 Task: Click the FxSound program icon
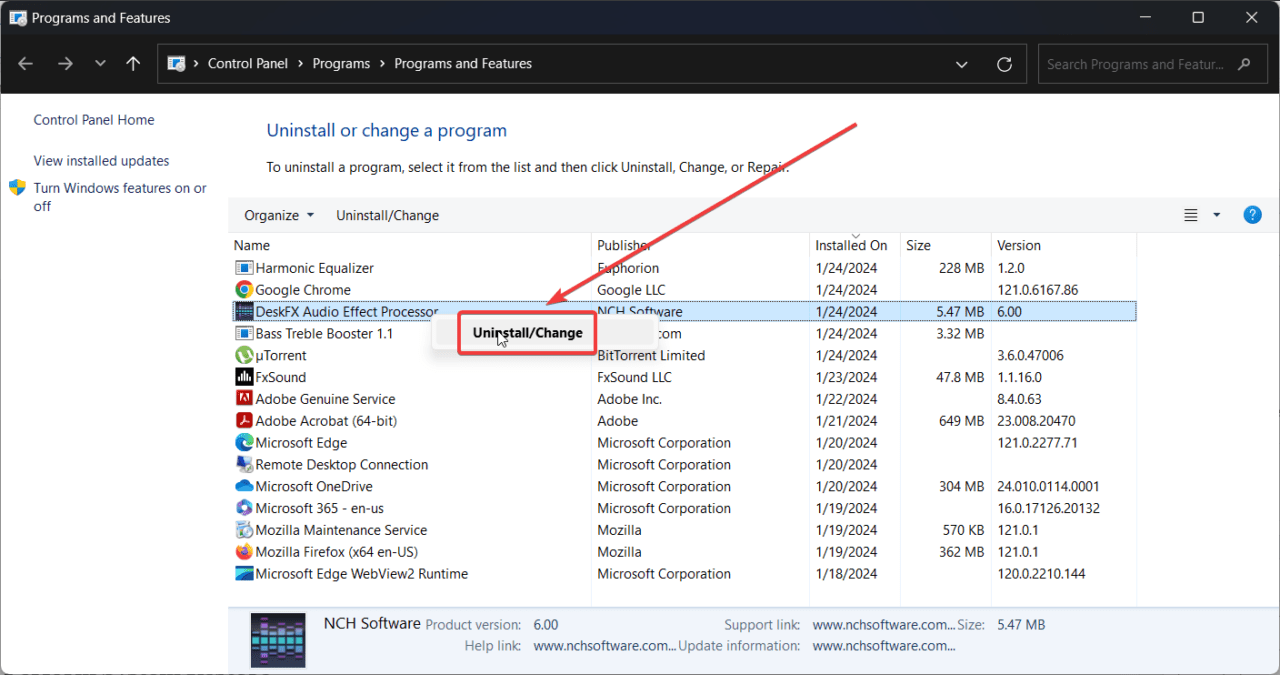244,377
